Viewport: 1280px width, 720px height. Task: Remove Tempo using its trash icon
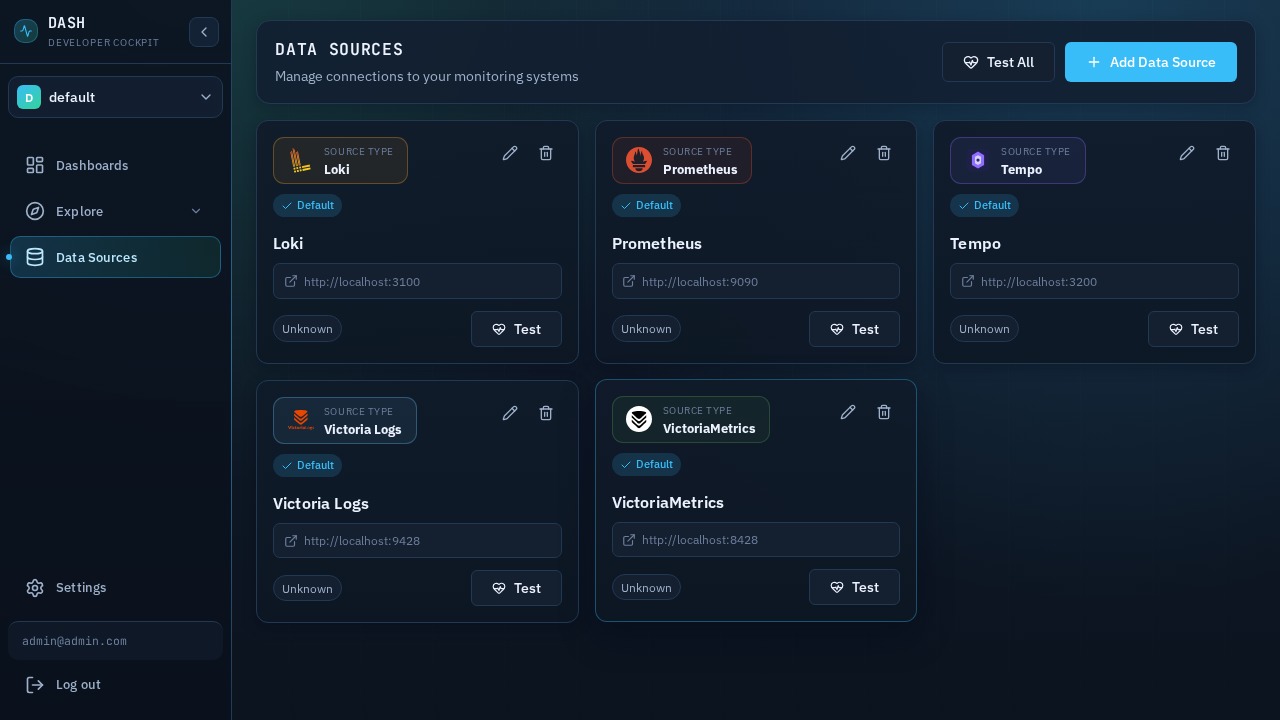coord(1223,153)
